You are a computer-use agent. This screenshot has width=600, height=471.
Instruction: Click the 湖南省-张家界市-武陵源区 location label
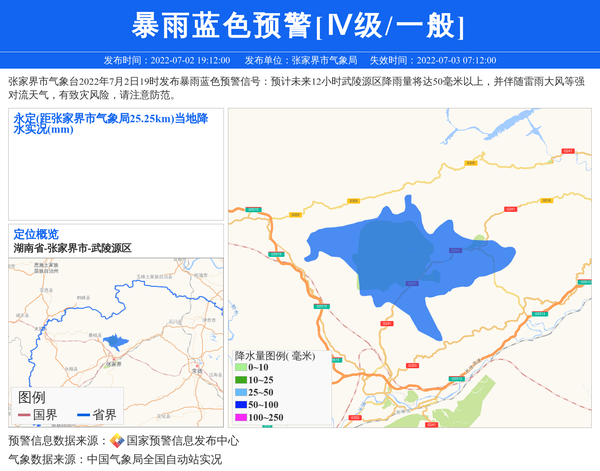73,248
